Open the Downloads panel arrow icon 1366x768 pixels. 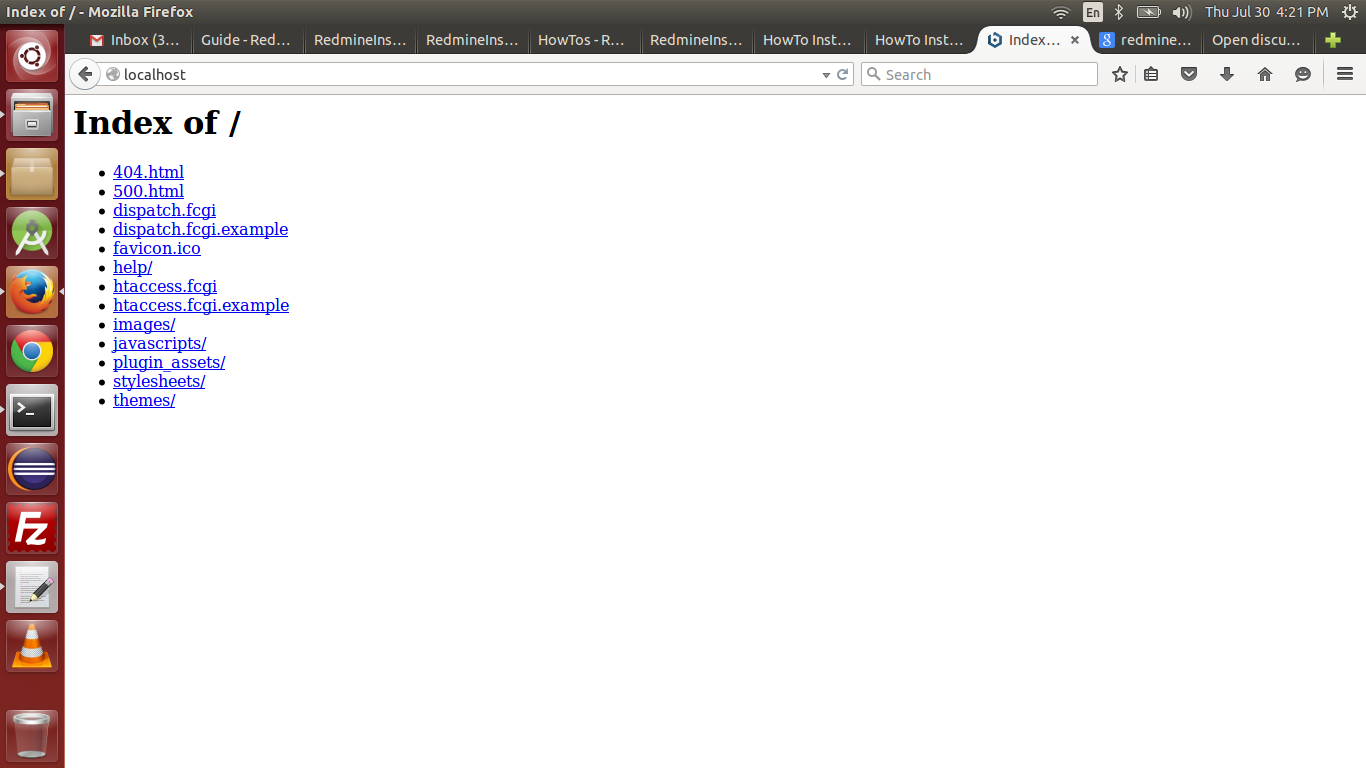1227,73
